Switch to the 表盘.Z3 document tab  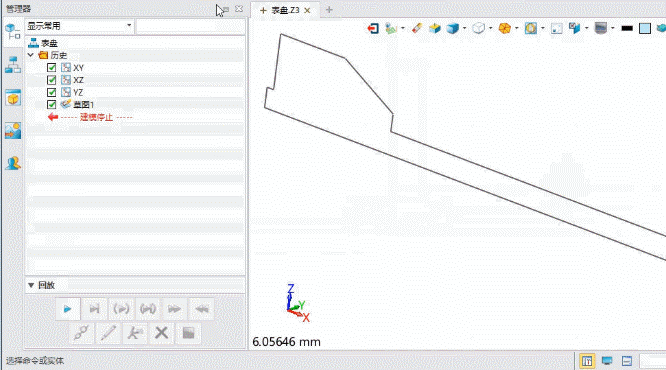point(285,10)
